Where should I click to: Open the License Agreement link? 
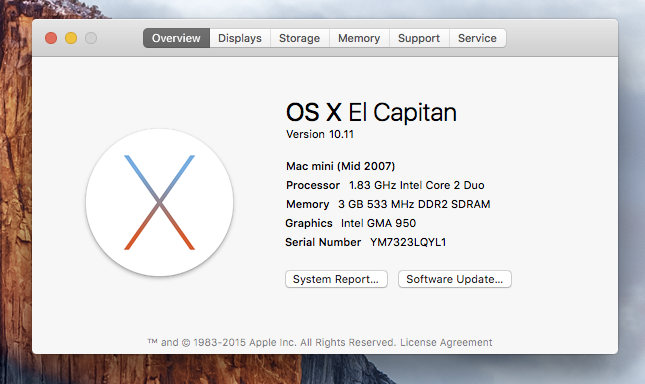pyautogui.click(x=446, y=342)
